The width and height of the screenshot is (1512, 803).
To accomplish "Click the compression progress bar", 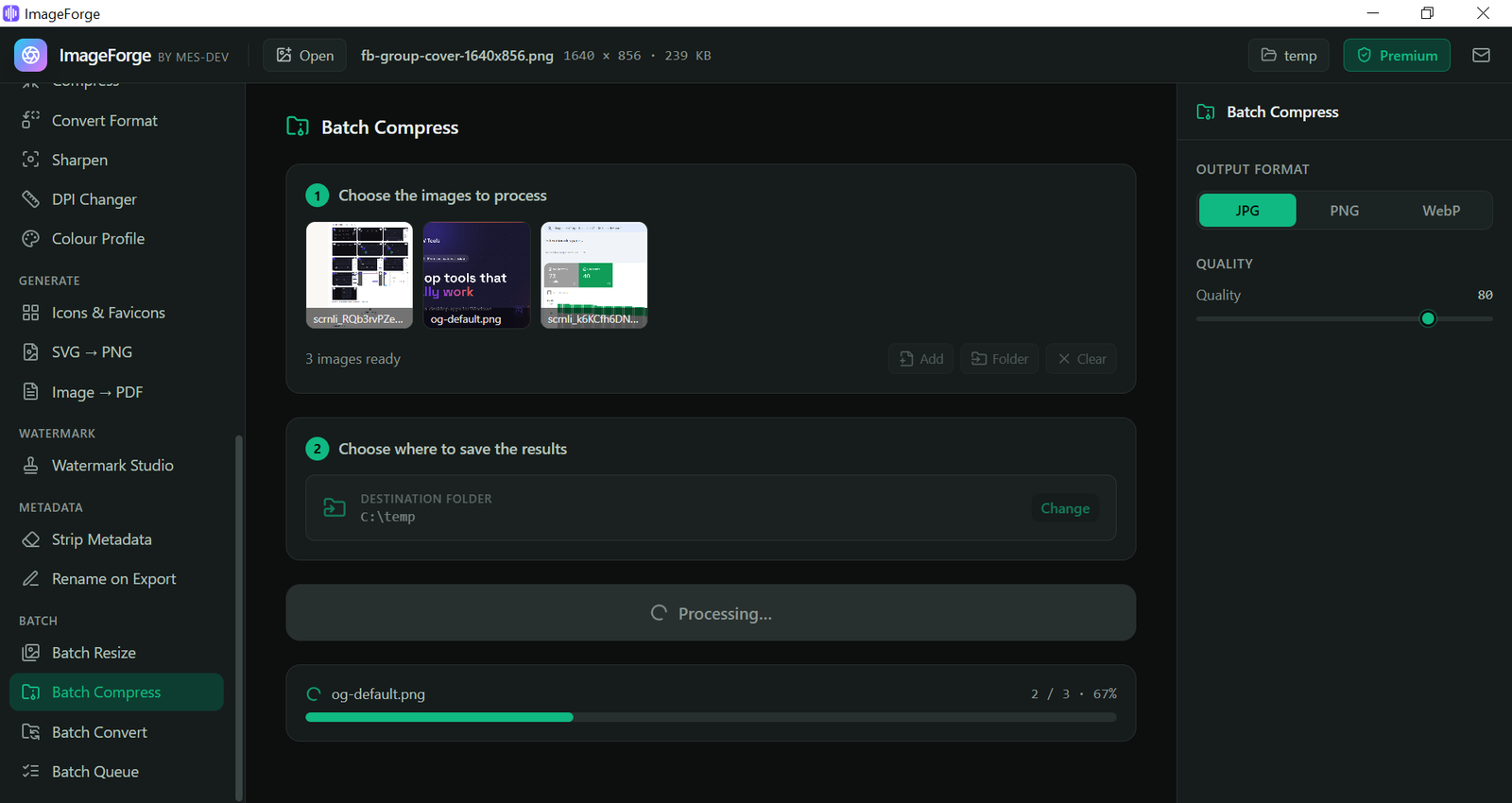I will pos(711,717).
